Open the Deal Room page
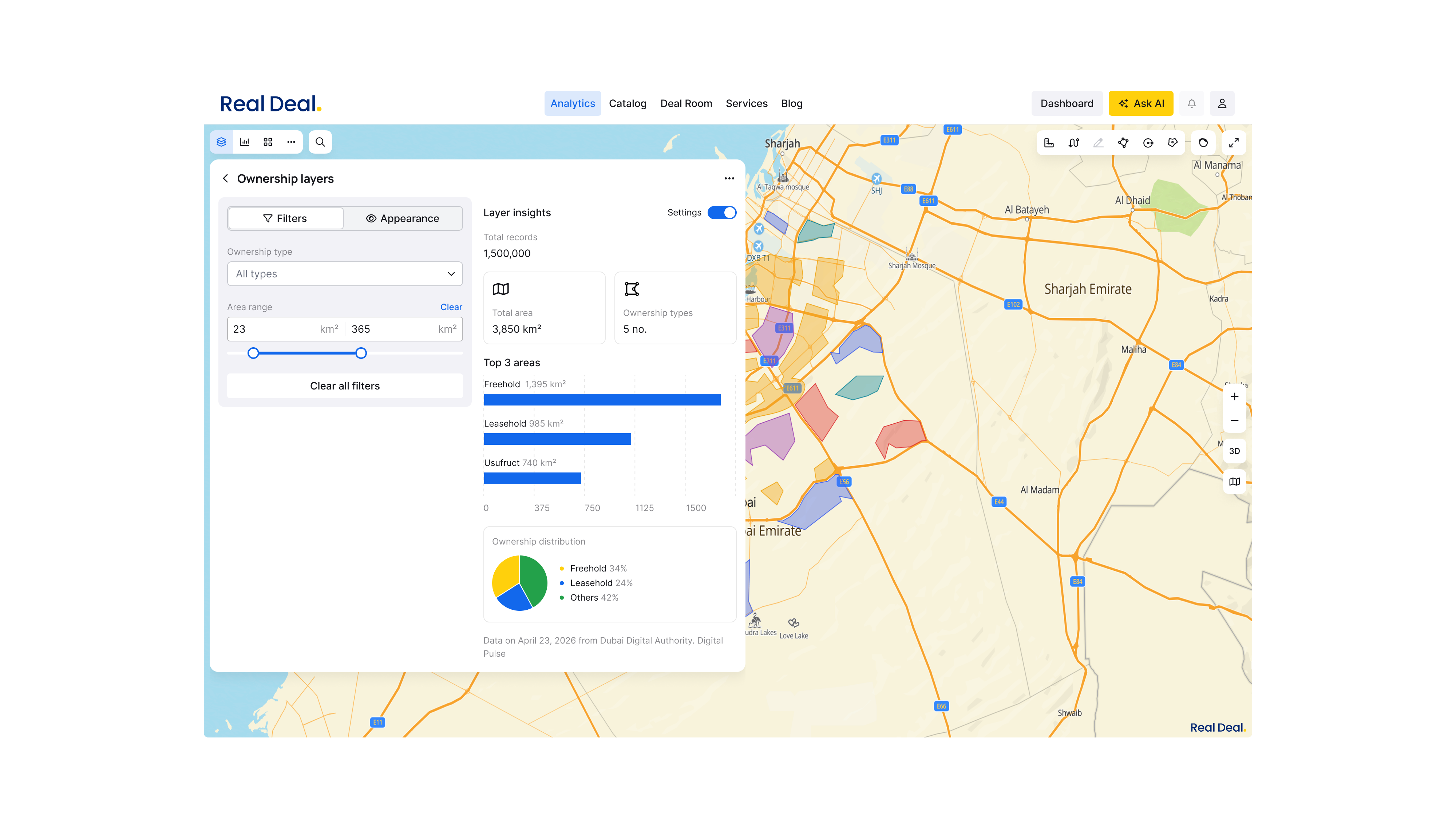The image size is (1456, 819). (x=686, y=103)
